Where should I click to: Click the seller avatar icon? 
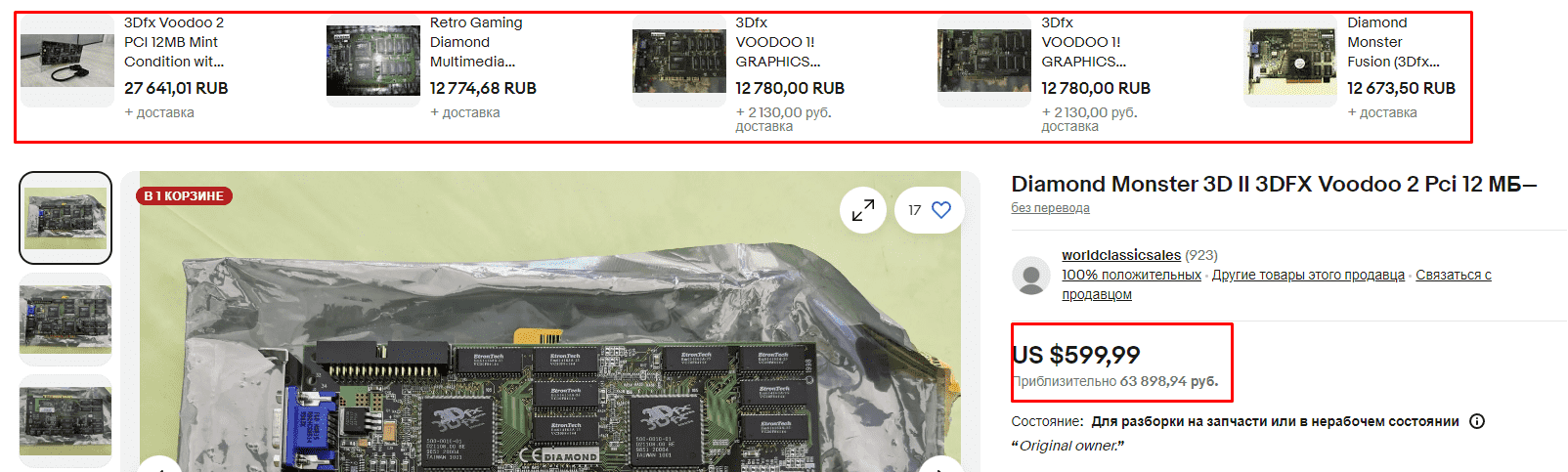[1030, 276]
